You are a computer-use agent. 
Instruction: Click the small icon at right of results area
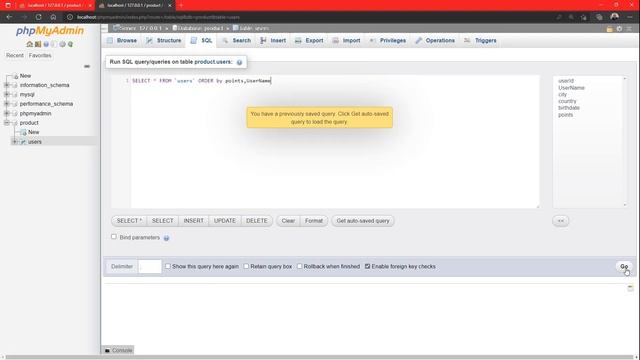point(630,288)
